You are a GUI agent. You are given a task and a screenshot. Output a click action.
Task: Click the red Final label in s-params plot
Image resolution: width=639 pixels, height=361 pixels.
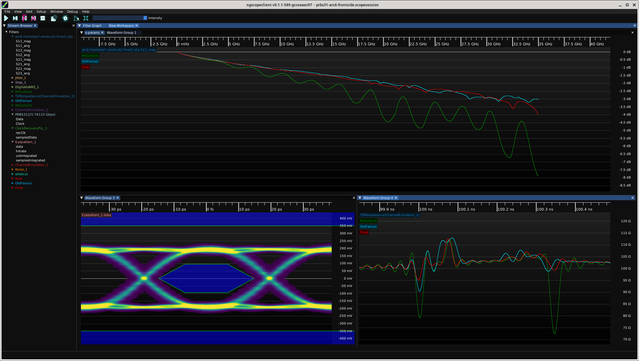[x=85, y=67]
